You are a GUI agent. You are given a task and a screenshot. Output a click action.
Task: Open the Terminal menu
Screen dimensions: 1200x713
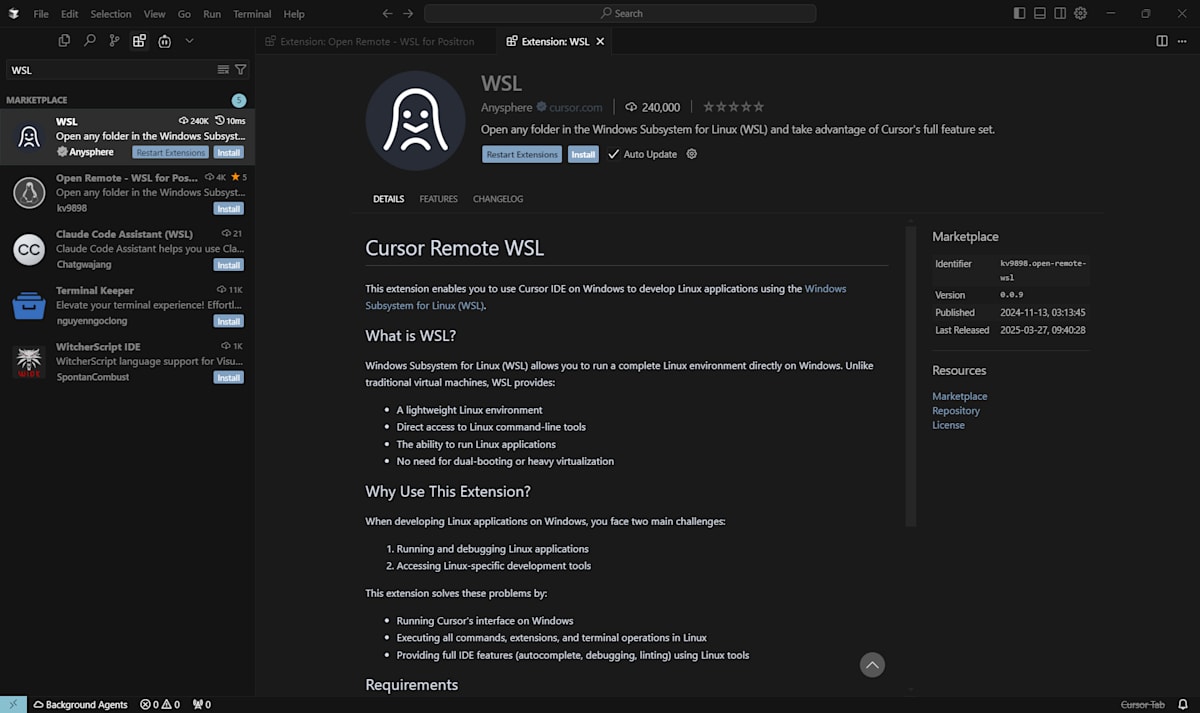click(x=251, y=13)
